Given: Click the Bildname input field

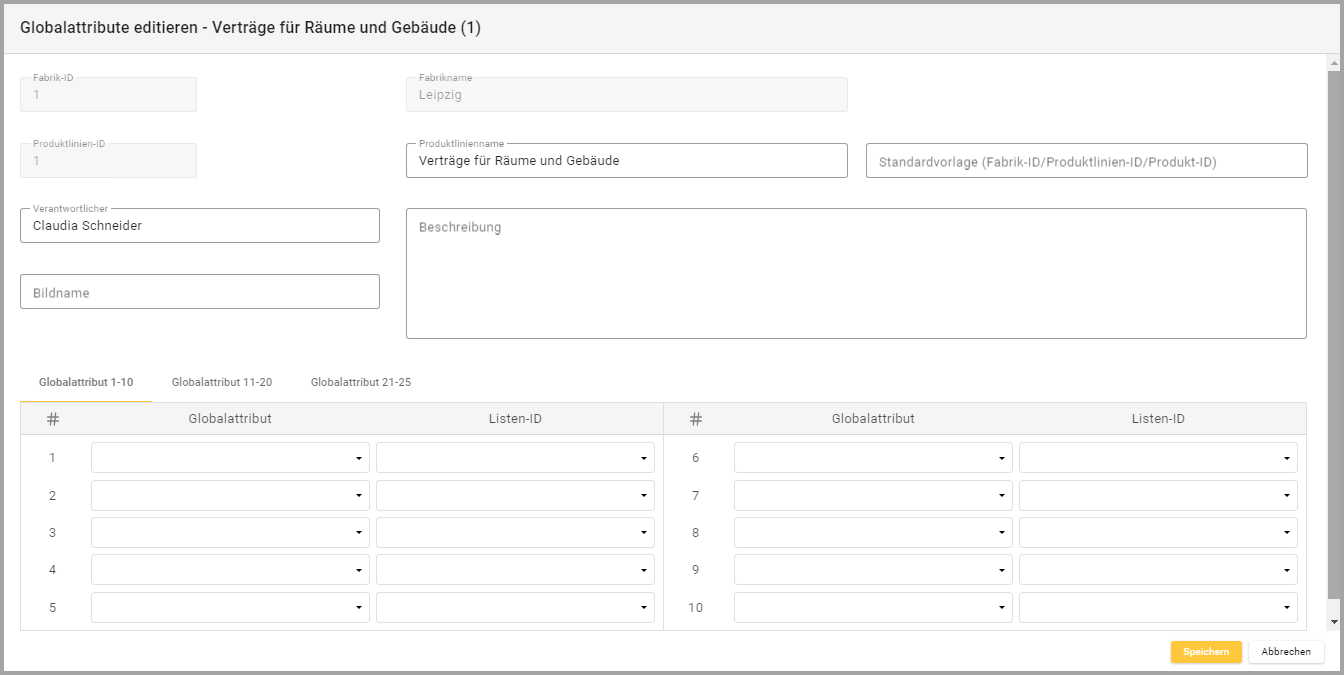Looking at the screenshot, I should tap(200, 292).
